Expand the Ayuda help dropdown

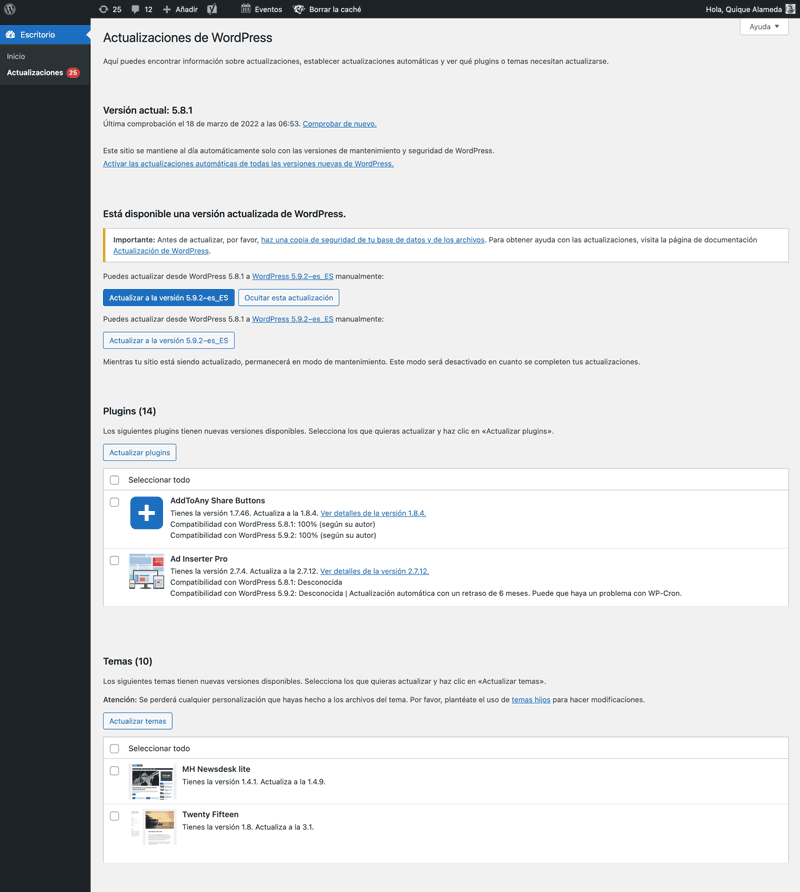coord(764,27)
